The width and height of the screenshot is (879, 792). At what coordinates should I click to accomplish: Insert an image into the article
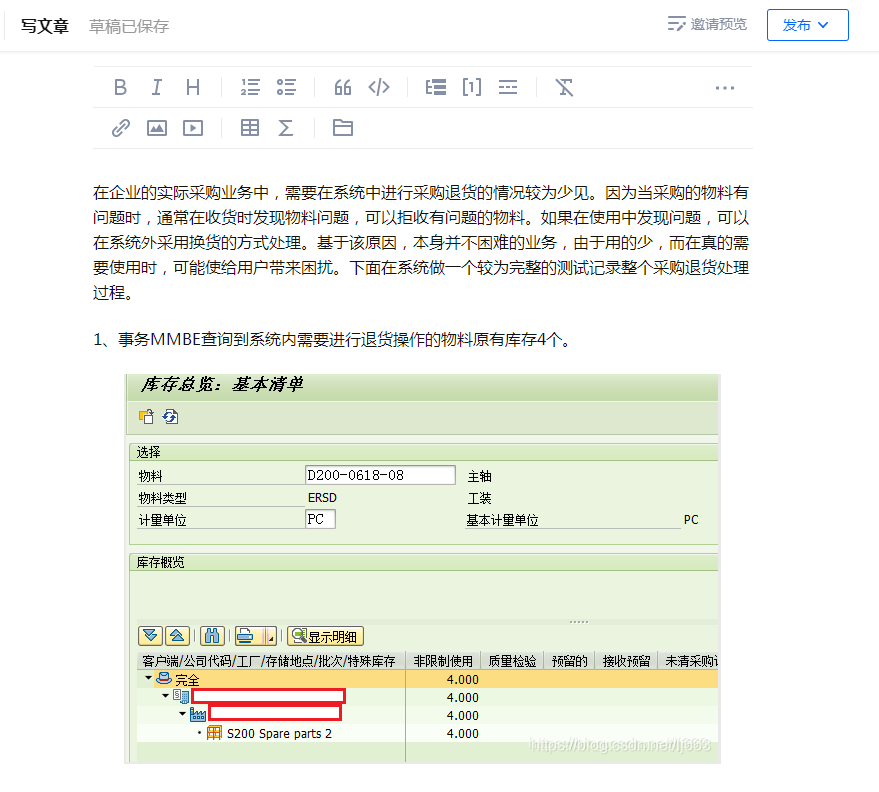click(156, 128)
